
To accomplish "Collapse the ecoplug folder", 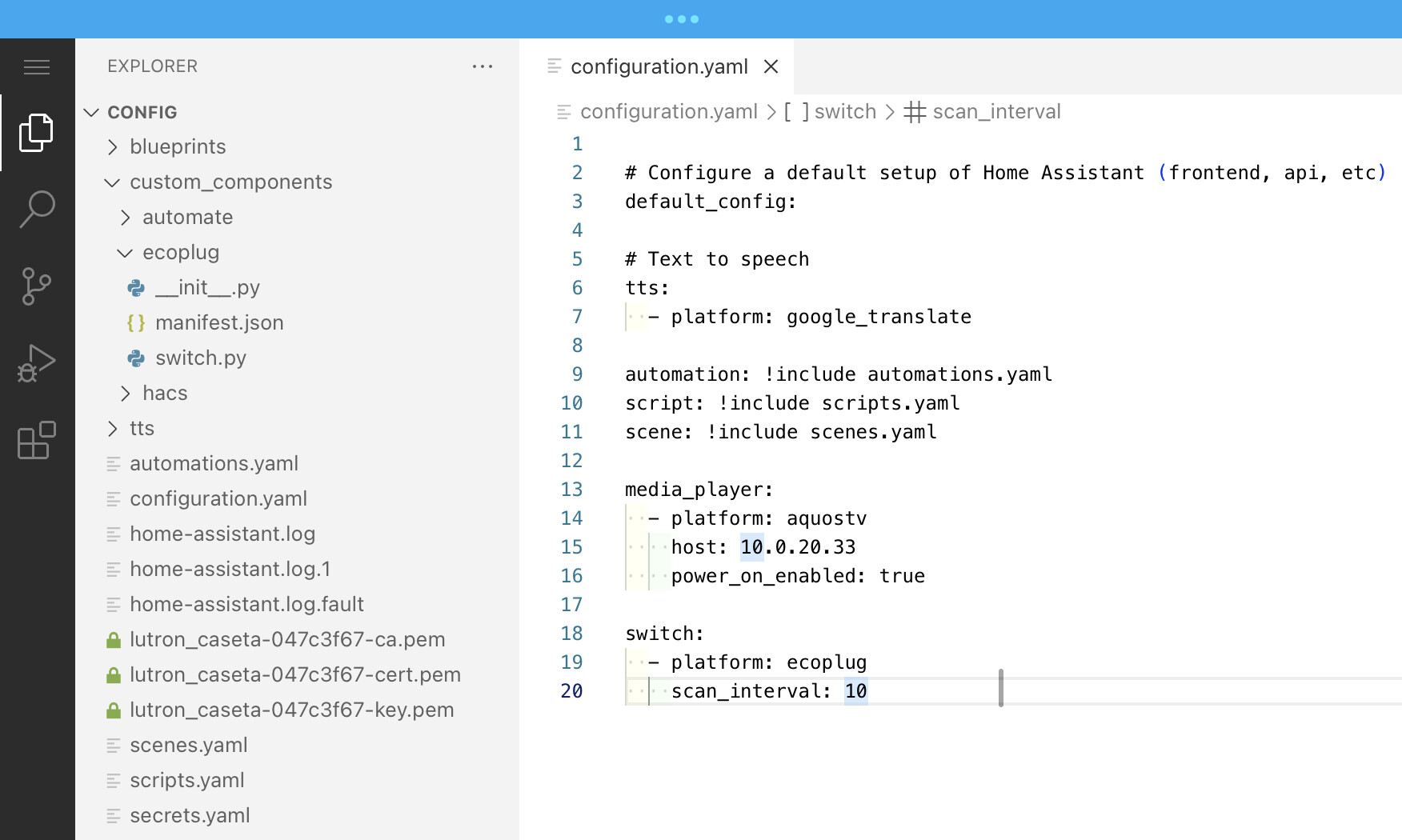I will (125, 252).
